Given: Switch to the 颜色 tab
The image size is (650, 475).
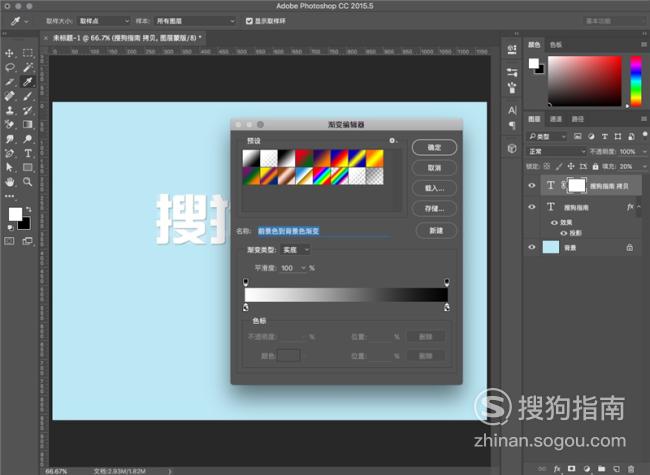Looking at the screenshot, I should point(534,45).
